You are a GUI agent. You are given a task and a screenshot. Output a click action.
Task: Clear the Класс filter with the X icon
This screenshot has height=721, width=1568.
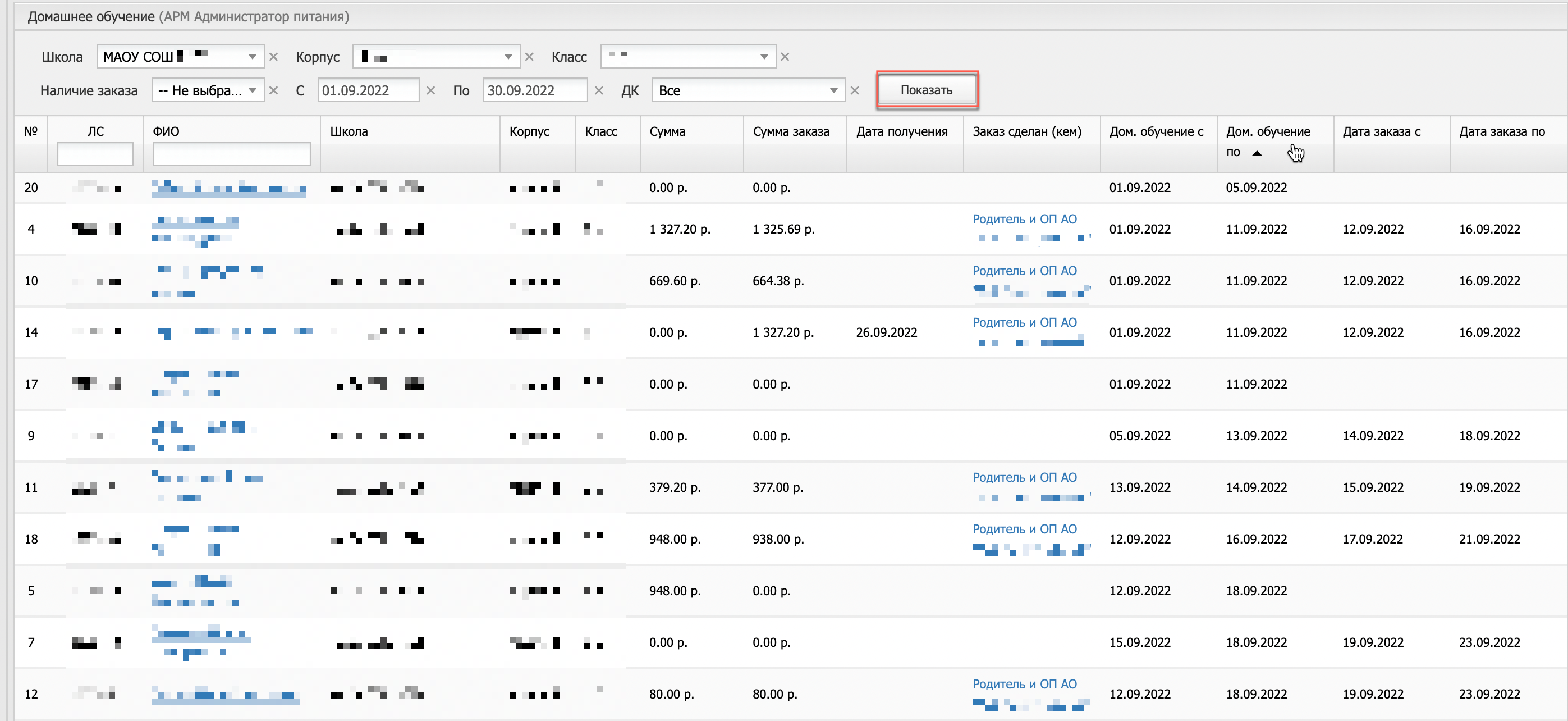(785, 57)
